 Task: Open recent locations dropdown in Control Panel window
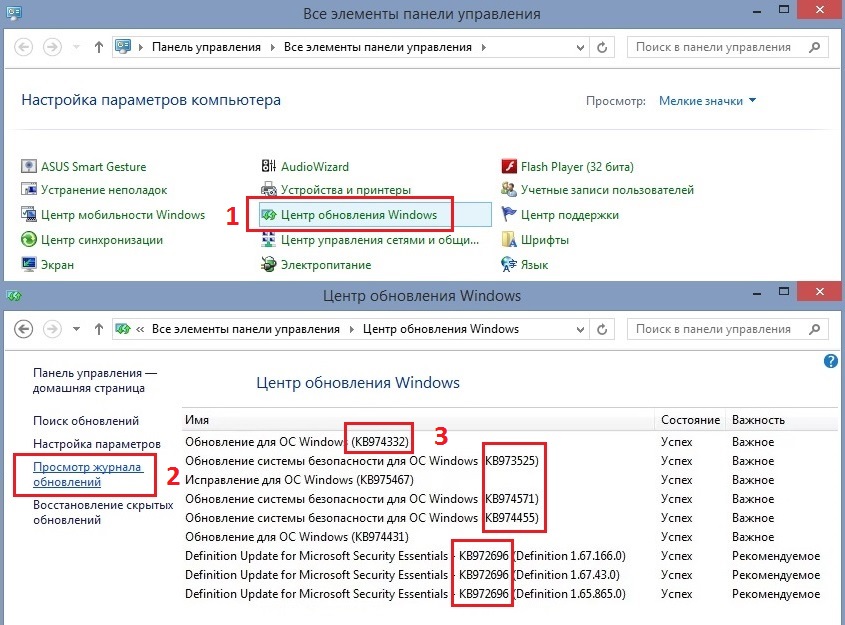pyautogui.click(x=77, y=47)
